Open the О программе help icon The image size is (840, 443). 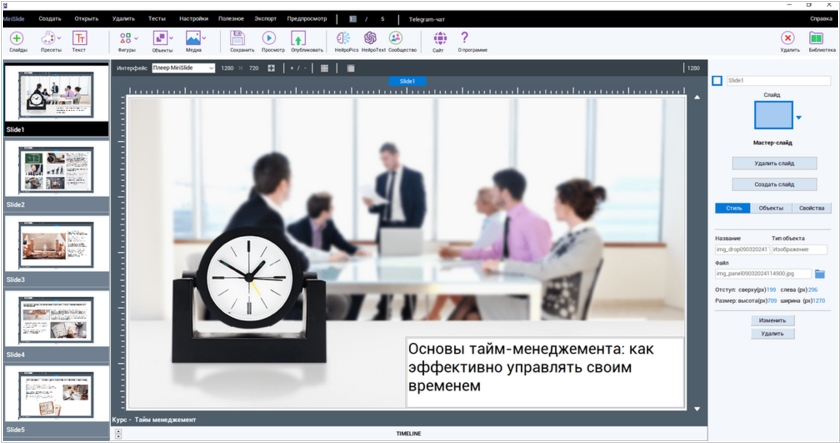pyautogui.click(x=464, y=37)
